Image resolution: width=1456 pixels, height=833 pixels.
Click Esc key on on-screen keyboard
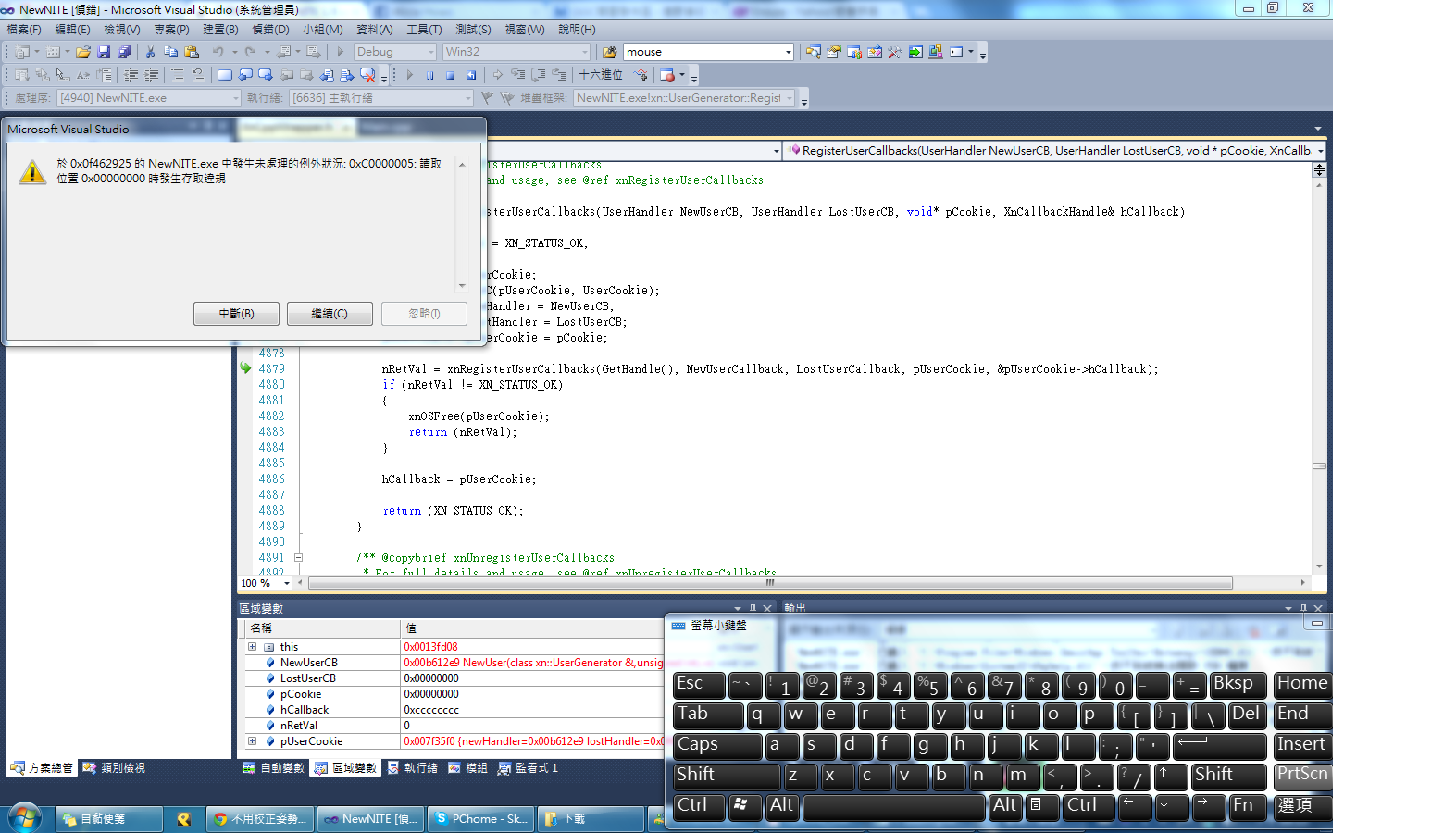click(699, 685)
